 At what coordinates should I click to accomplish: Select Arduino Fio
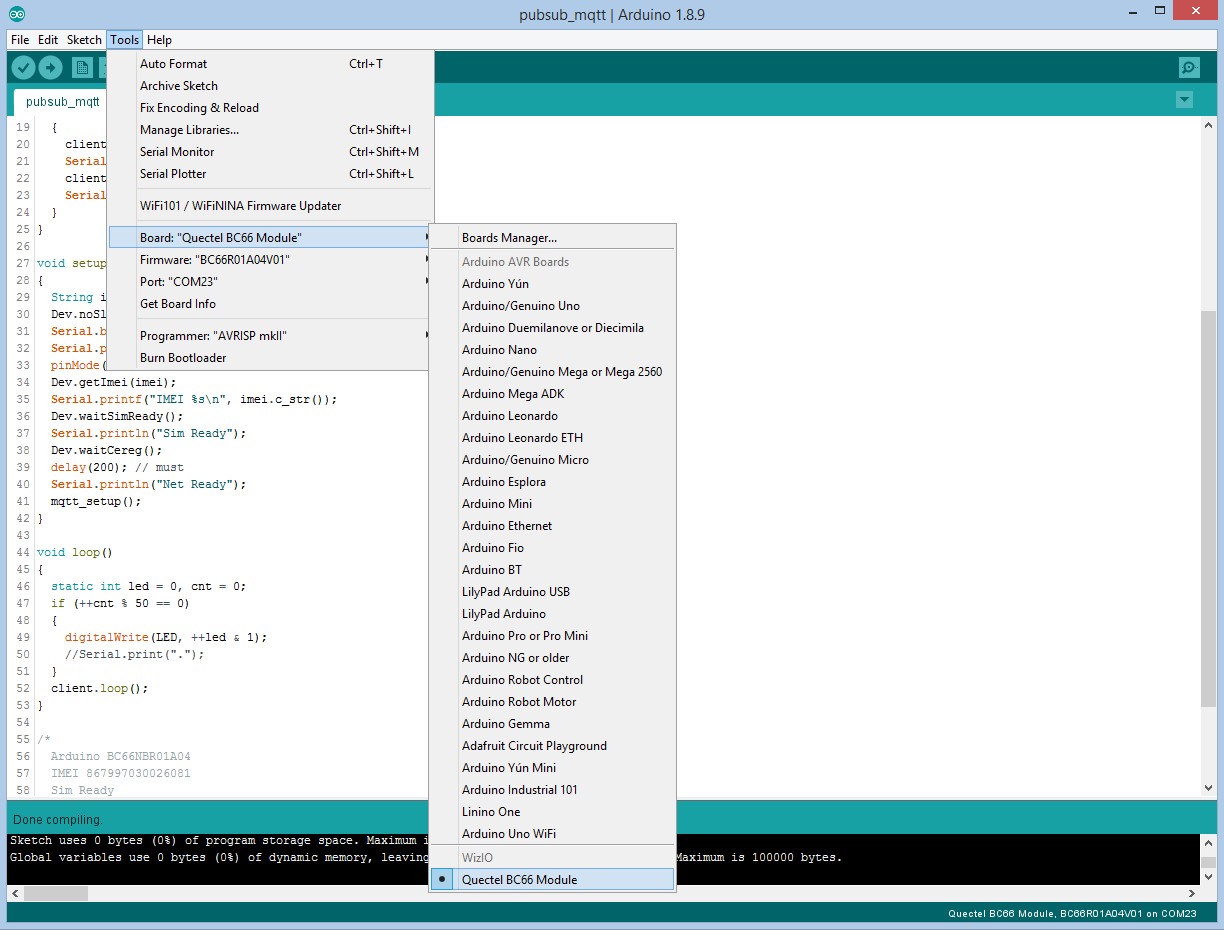coord(552,547)
